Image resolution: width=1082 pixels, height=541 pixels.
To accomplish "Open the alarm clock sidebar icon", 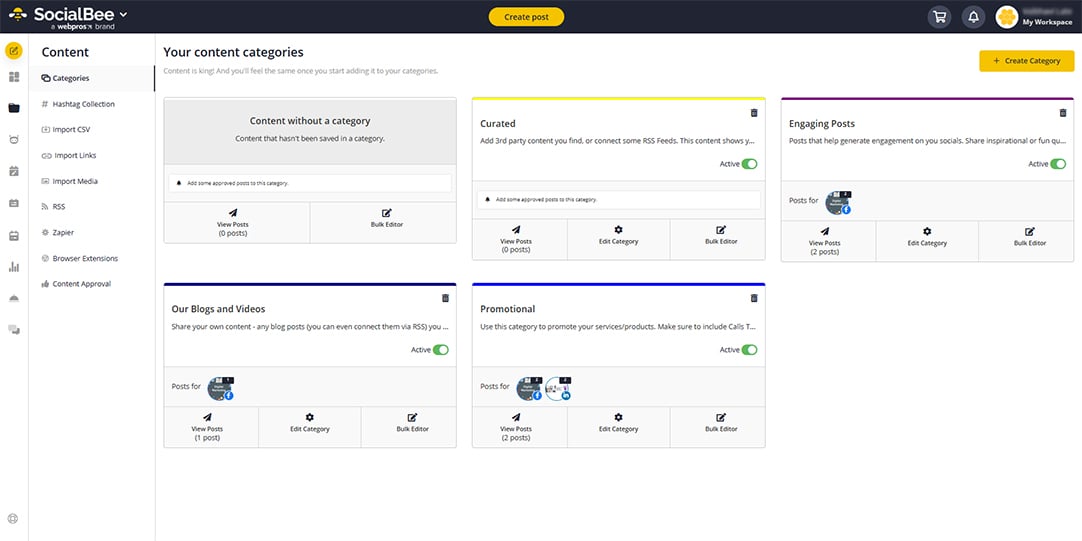I will click(x=14, y=139).
